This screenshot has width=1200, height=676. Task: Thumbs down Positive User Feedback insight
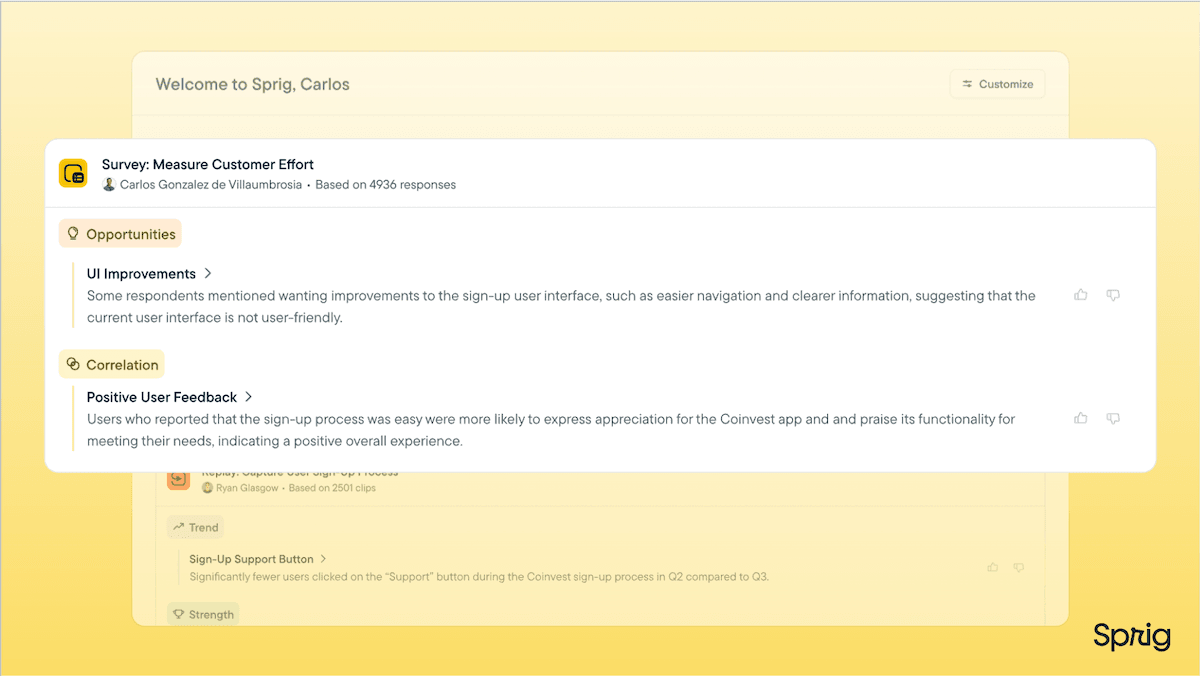1113,419
